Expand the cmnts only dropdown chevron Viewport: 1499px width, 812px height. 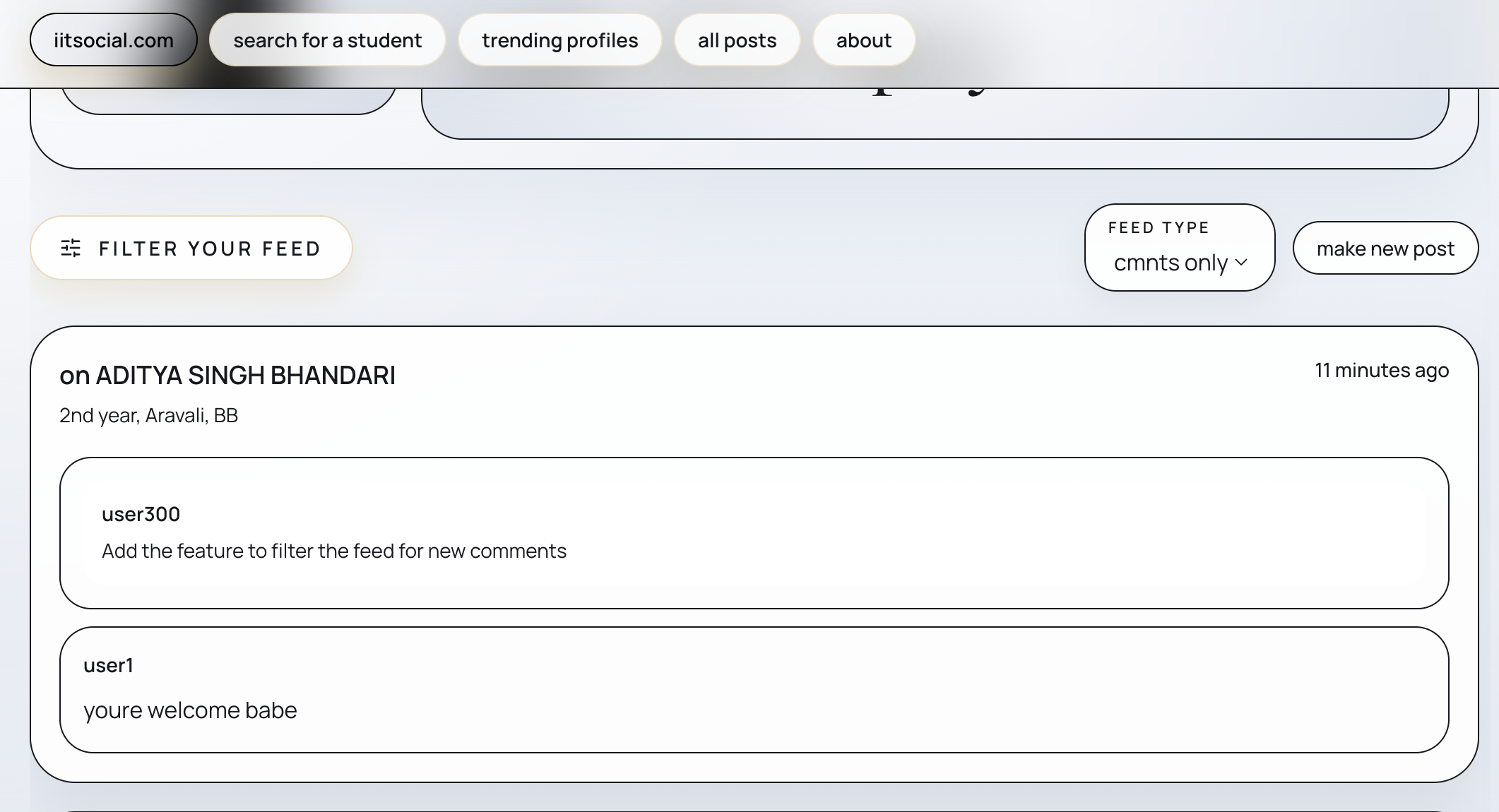tap(1241, 263)
